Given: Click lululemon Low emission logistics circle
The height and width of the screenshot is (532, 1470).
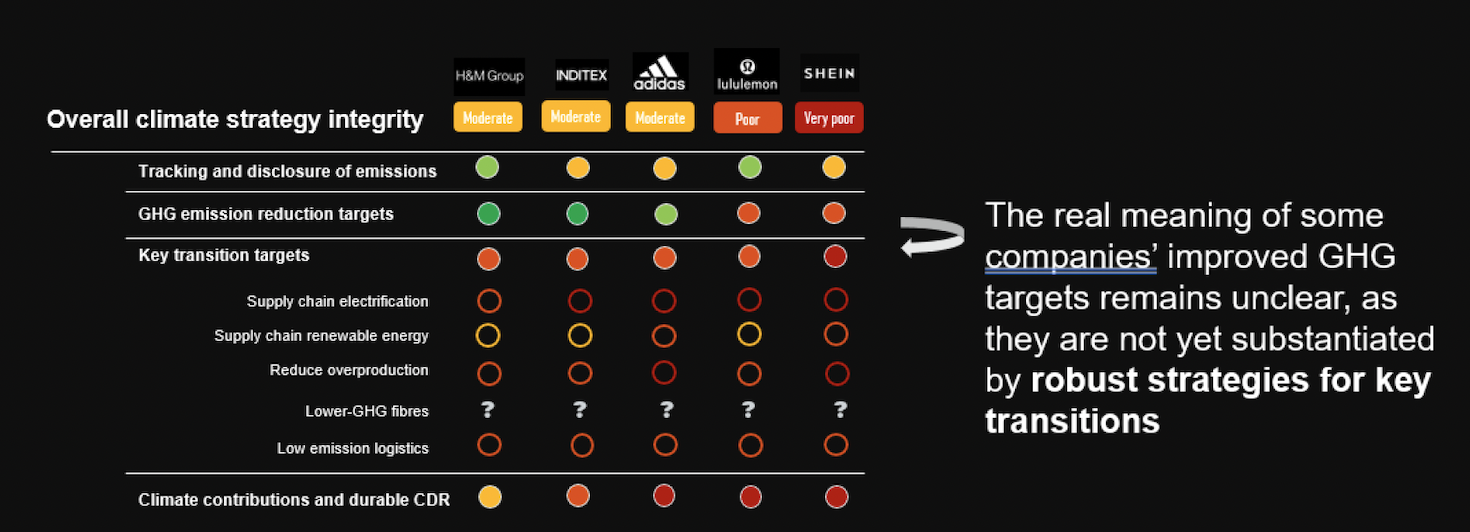Looking at the screenshot, I should point(750,445).
